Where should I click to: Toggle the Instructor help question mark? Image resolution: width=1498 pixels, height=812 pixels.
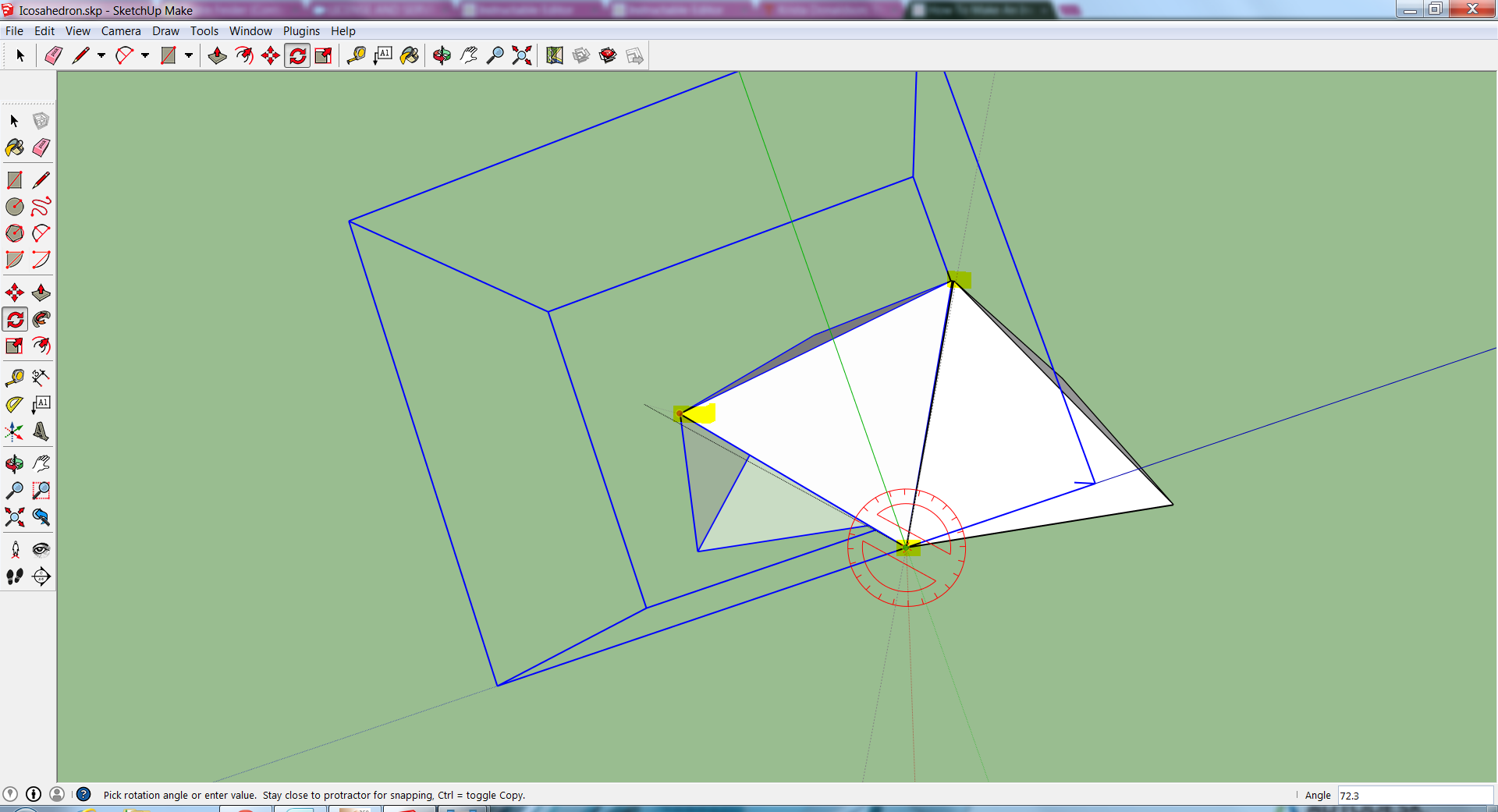[83, 794]
